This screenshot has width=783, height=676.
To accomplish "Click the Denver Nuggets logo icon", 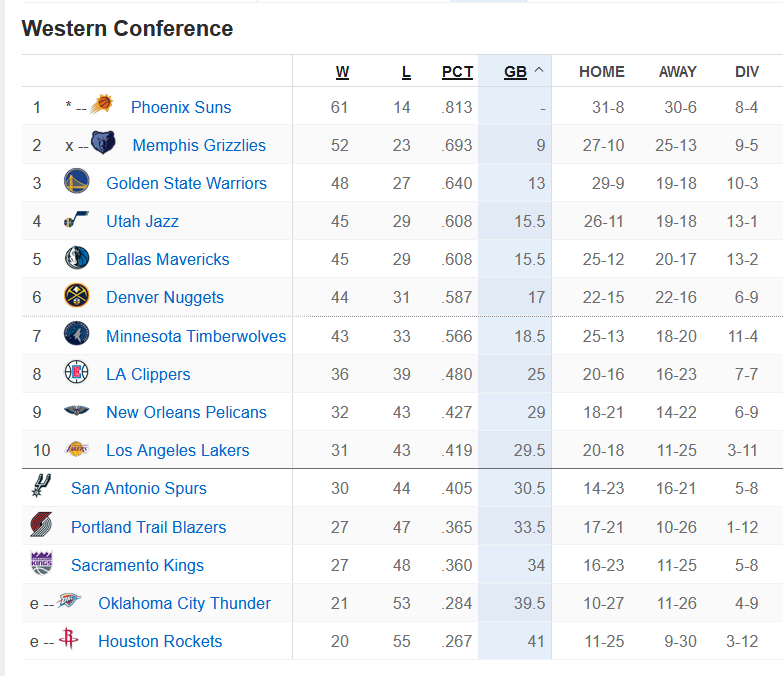I will tap(76, 295).
